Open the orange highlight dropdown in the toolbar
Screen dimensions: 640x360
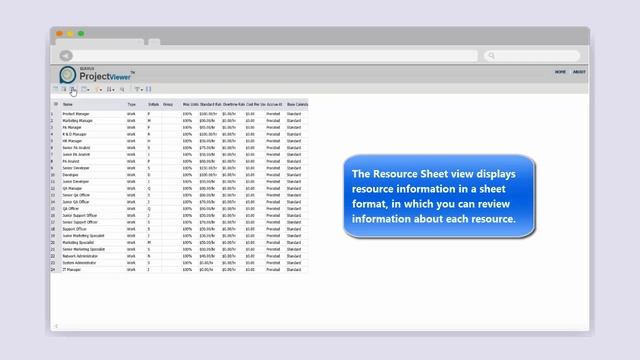pos(98,89)
